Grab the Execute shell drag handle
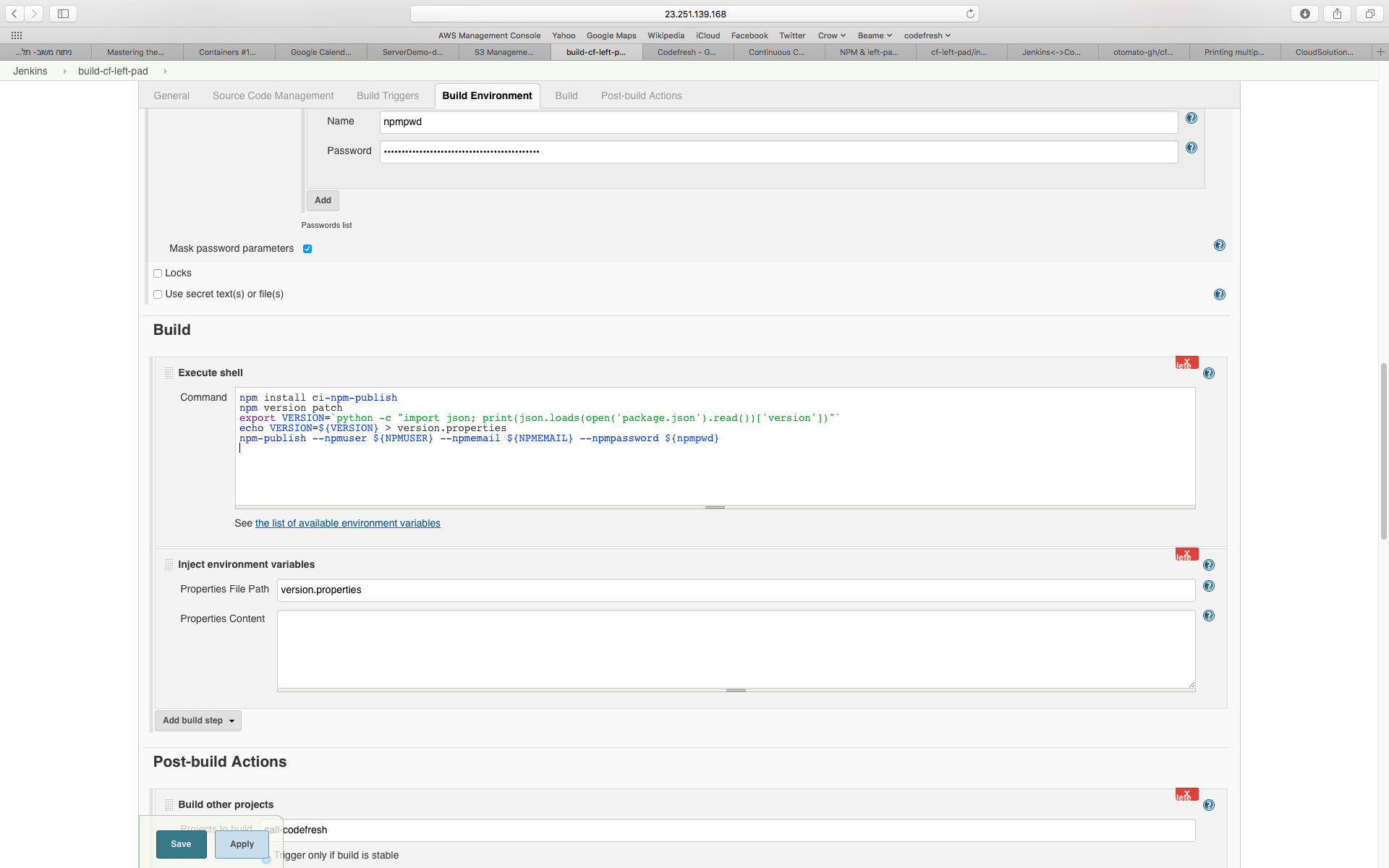The width and height of the screenshot is (1389, 868). pyautogui.click(x=169, y=373)
